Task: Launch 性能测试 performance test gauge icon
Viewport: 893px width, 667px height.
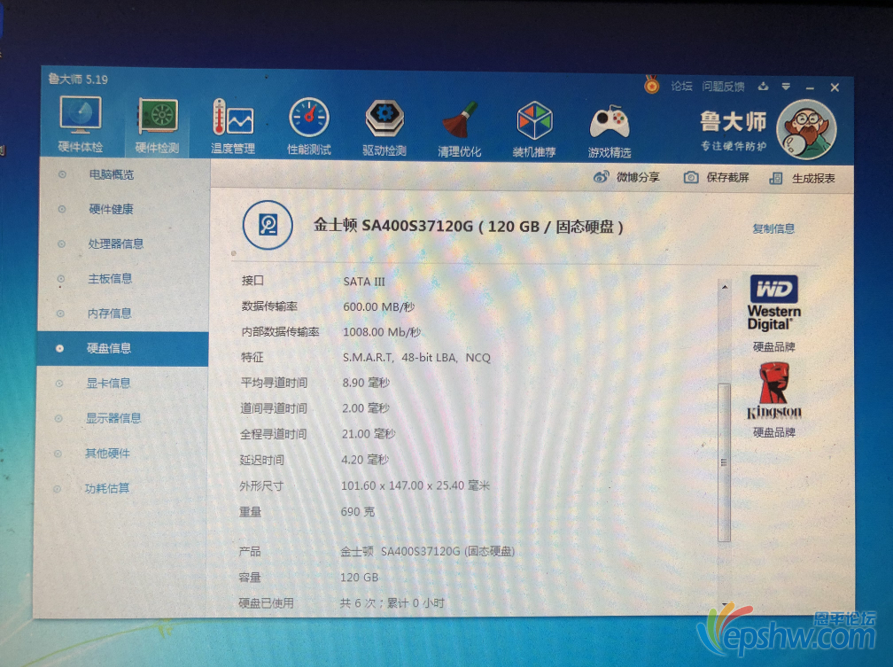Action: point(309,126)
